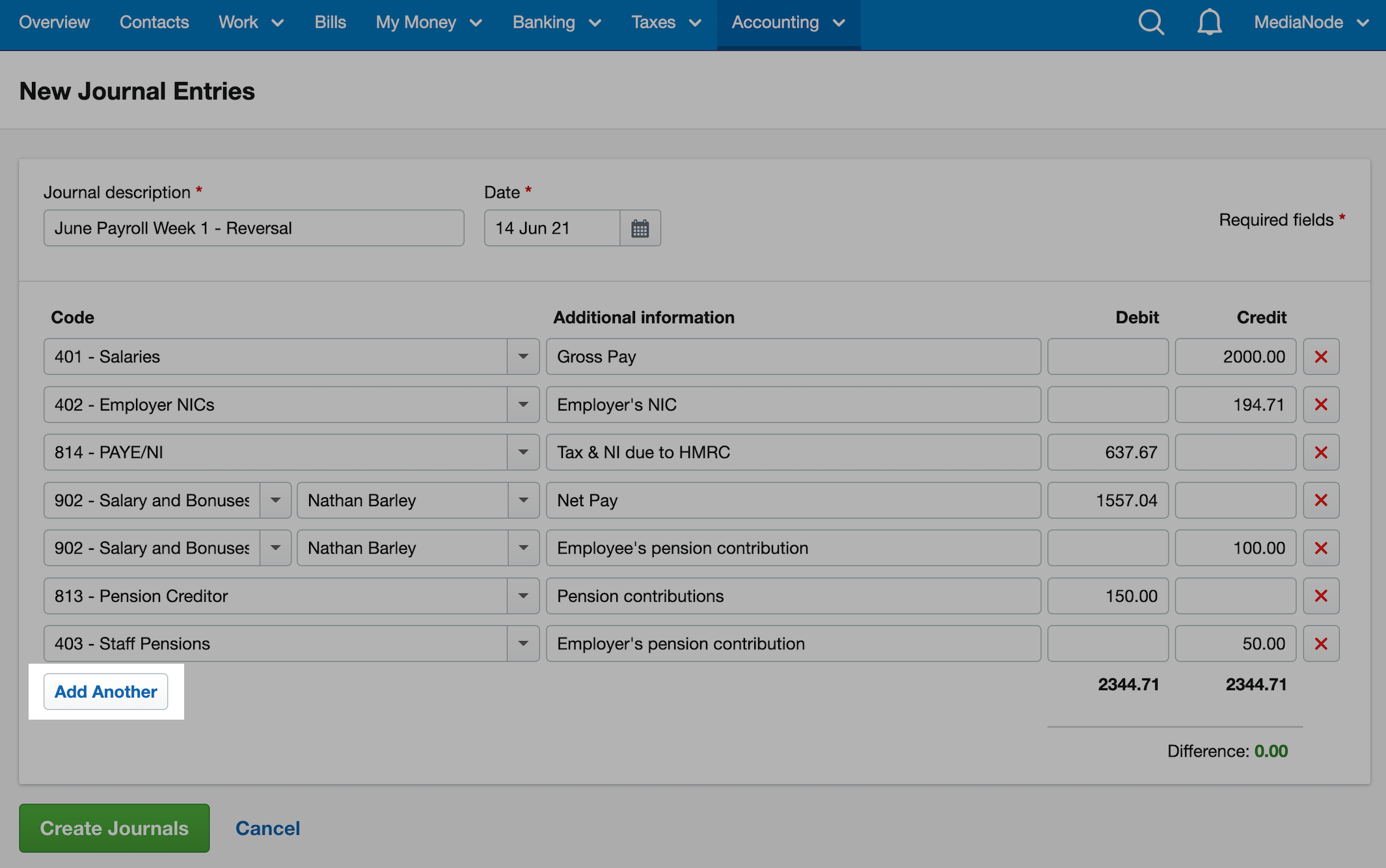Edit the Gross Pay additional information field

pos(793,357)
